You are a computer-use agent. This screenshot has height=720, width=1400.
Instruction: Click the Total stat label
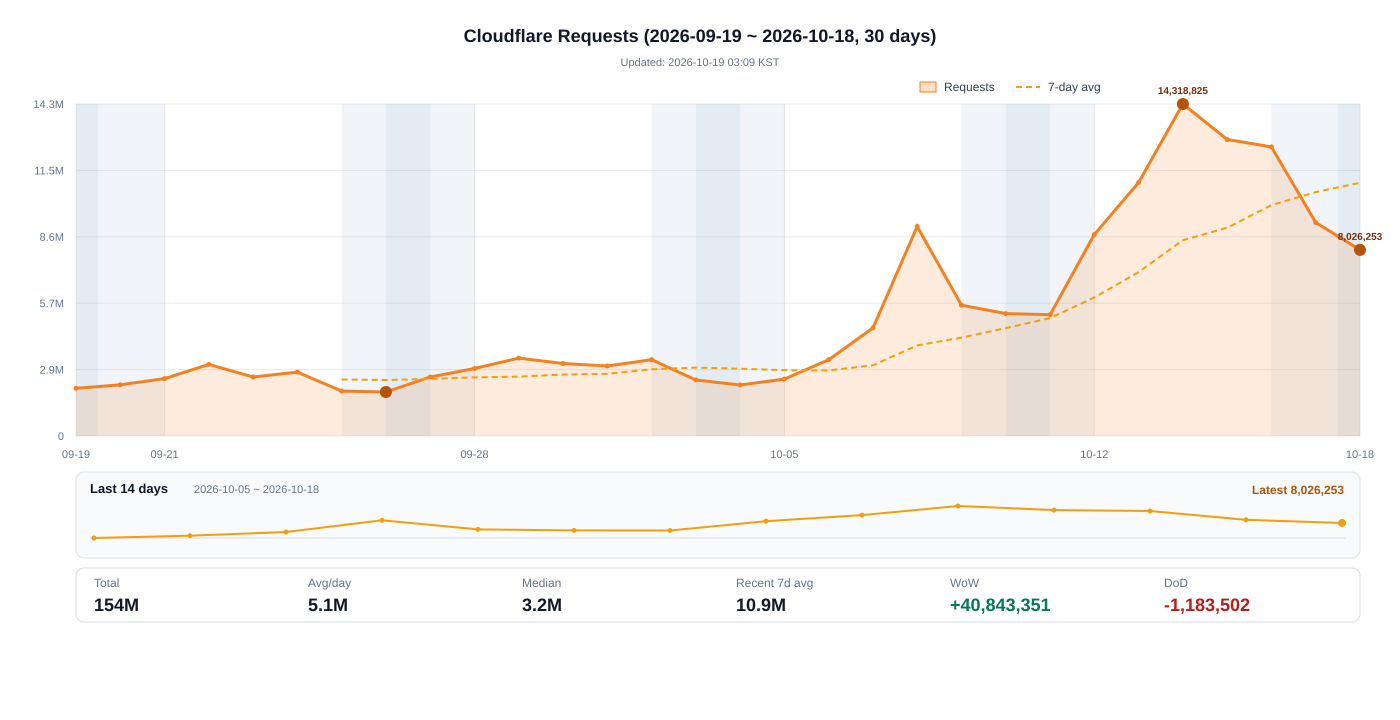[x=106, y=583]
